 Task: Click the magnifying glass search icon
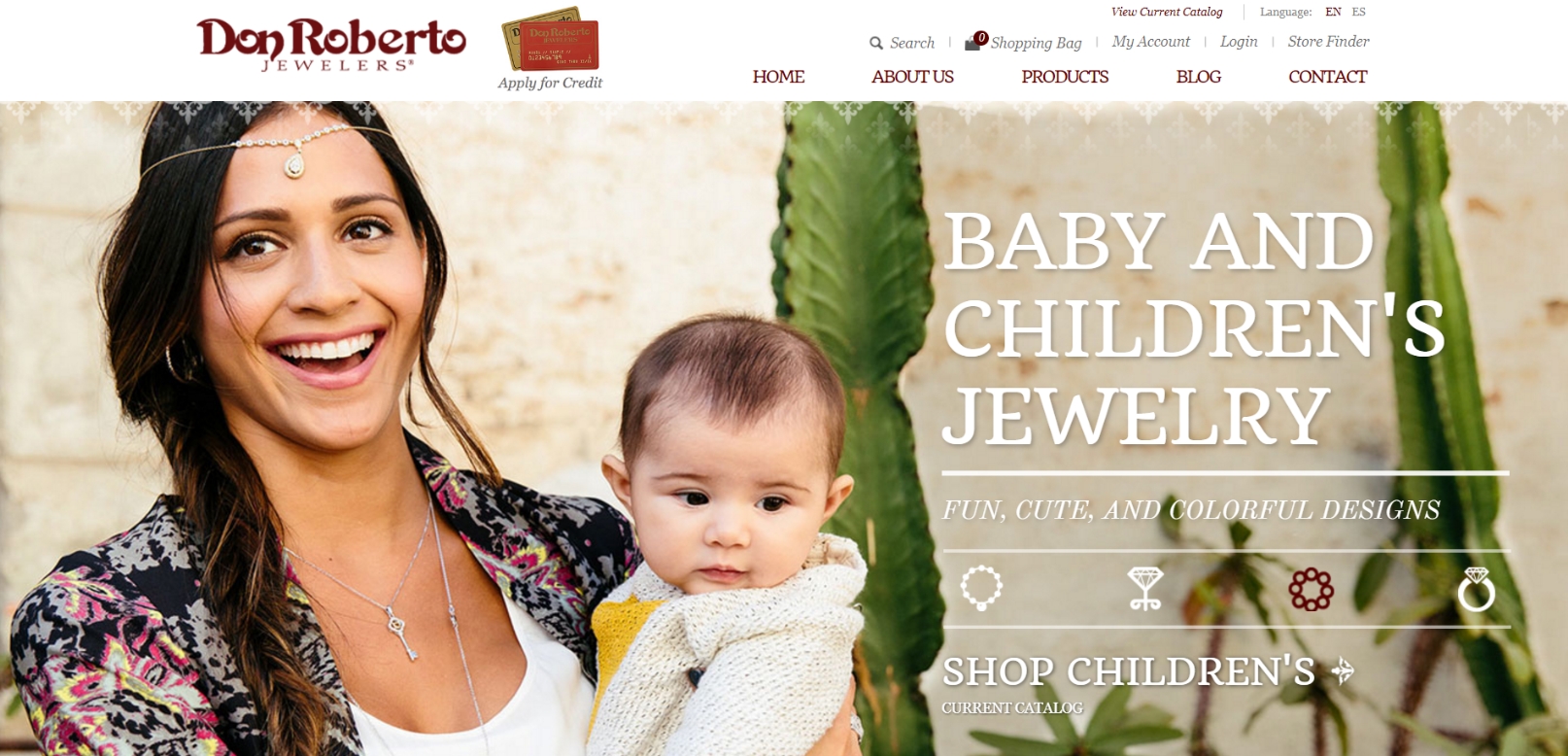point(876,43)
